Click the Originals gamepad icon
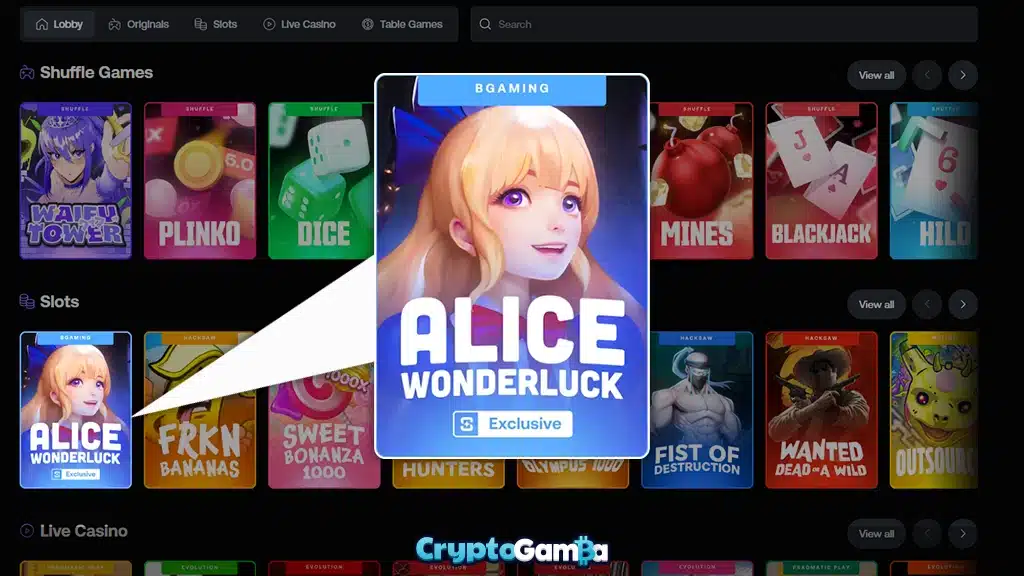The width and height of the screenshot is (1024, 576). coord(114,24)
